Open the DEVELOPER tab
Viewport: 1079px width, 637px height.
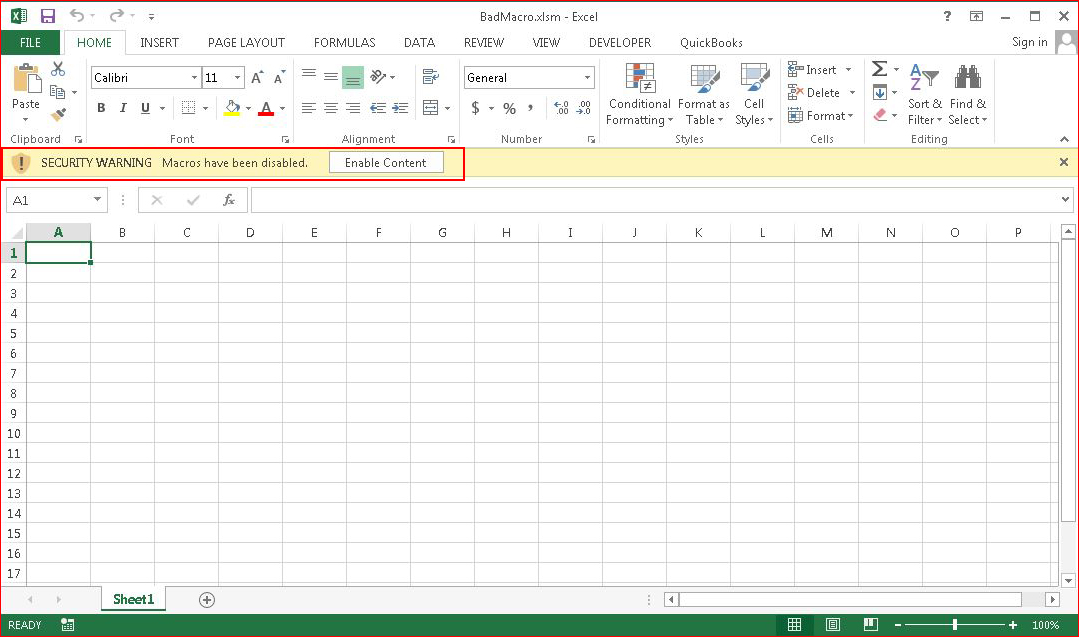(x=620, y=43)
